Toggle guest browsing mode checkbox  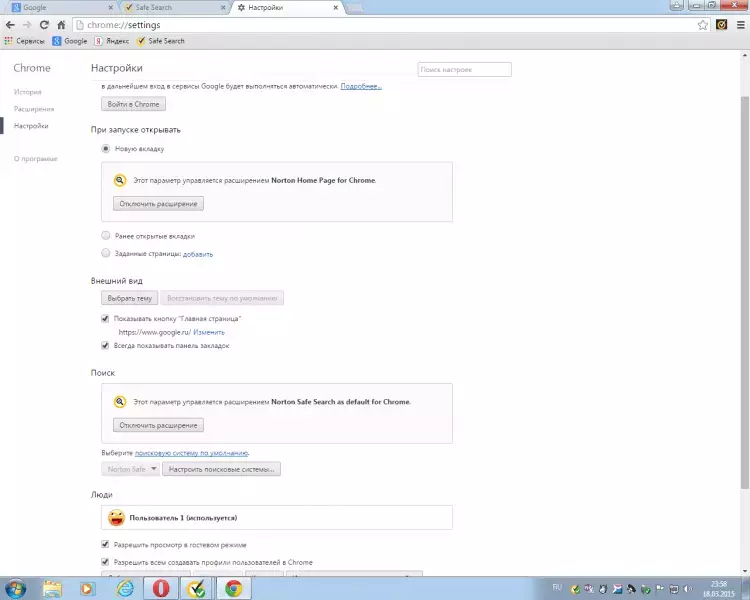105,544
